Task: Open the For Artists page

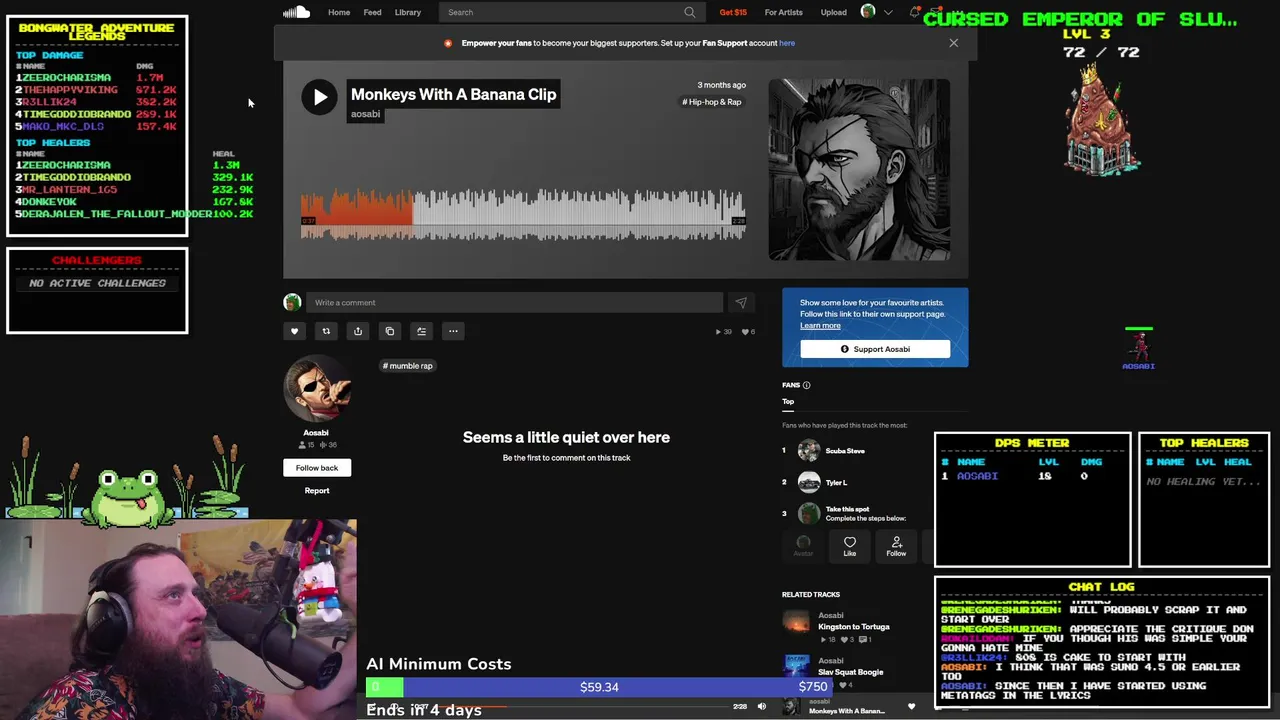Action: coord(783,12)
